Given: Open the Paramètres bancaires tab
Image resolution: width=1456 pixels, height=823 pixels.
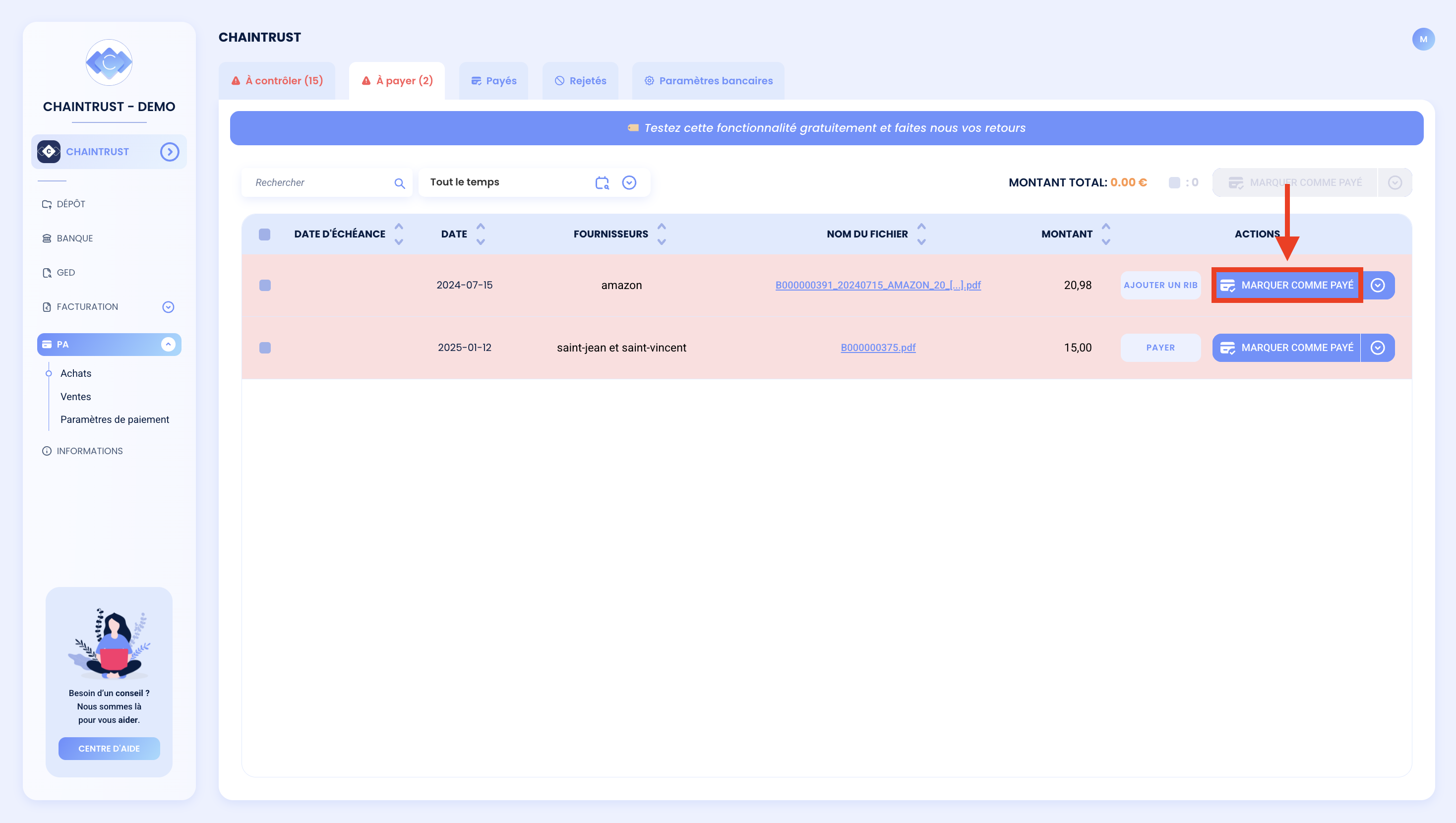Looking at the screenshot, I should [708, 81].
